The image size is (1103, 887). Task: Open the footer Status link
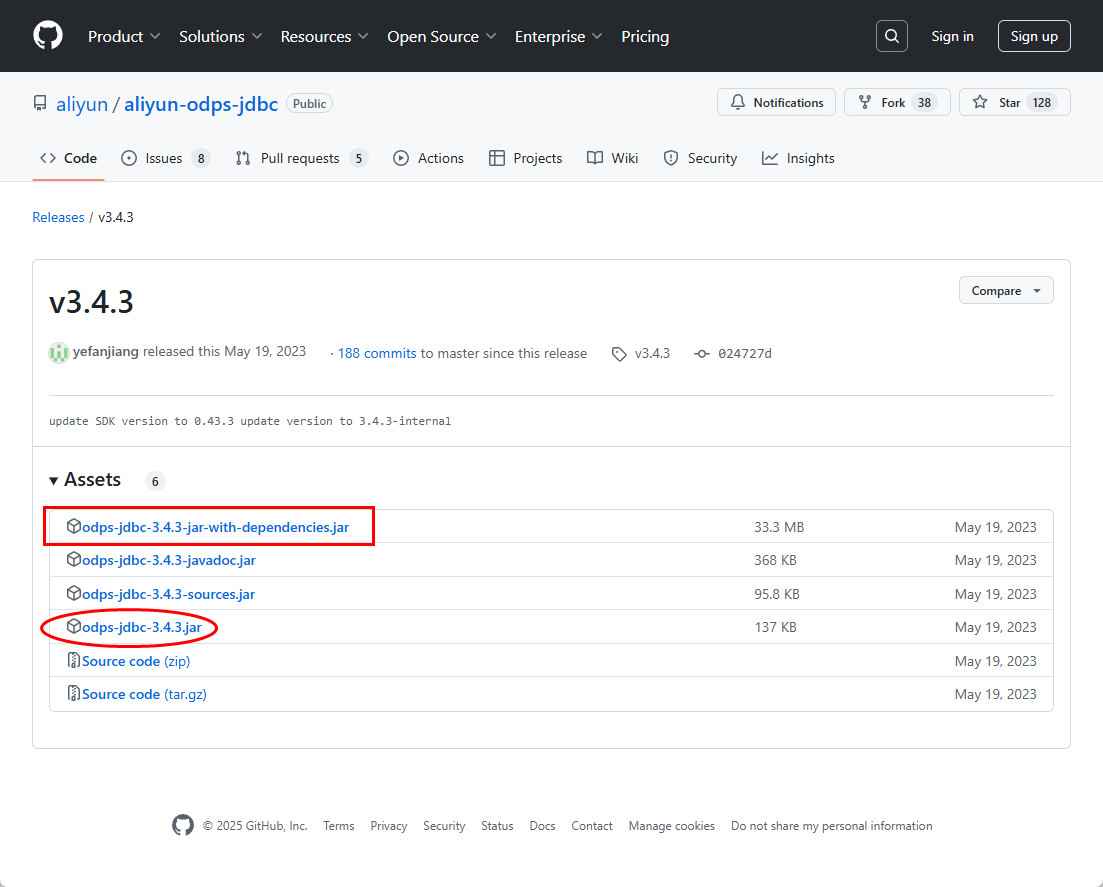click(497, 826)
